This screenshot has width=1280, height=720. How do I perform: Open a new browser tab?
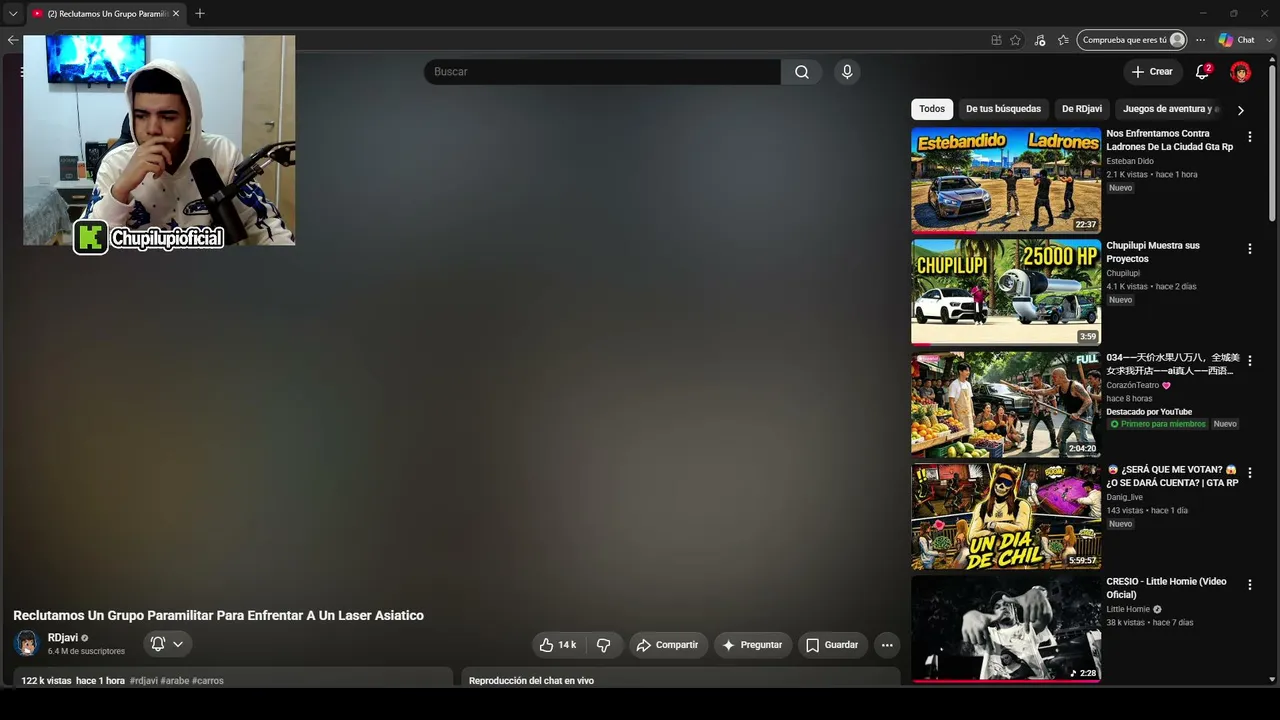[x=200, y=14]
